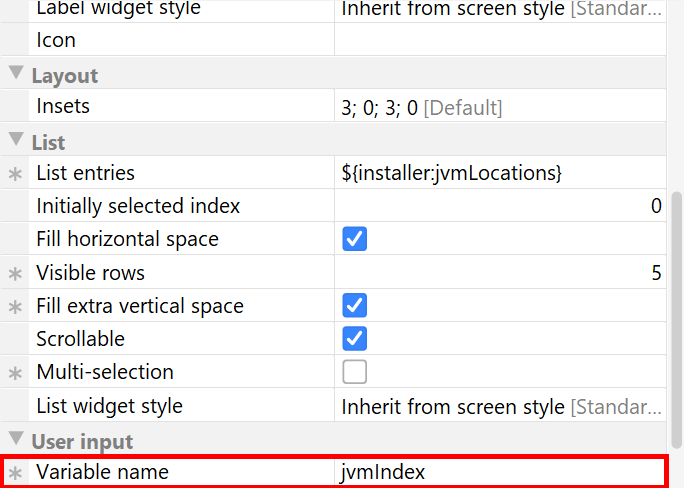684x488 pixels.
Task: Collapse the Layout section
Action: [x=16, y=75]
